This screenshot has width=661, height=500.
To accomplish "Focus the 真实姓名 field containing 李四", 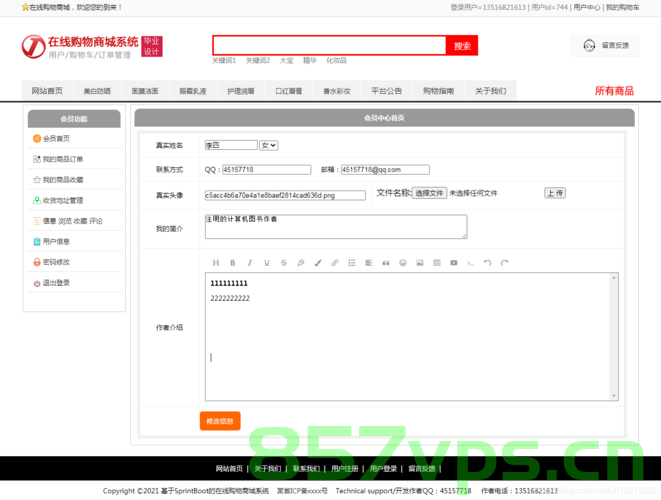I will [231, 145].
